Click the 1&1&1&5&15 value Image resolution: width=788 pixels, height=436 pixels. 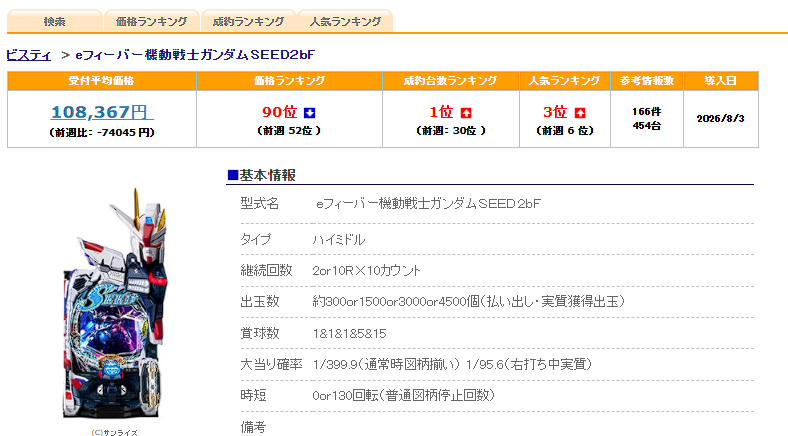(350, 334)
